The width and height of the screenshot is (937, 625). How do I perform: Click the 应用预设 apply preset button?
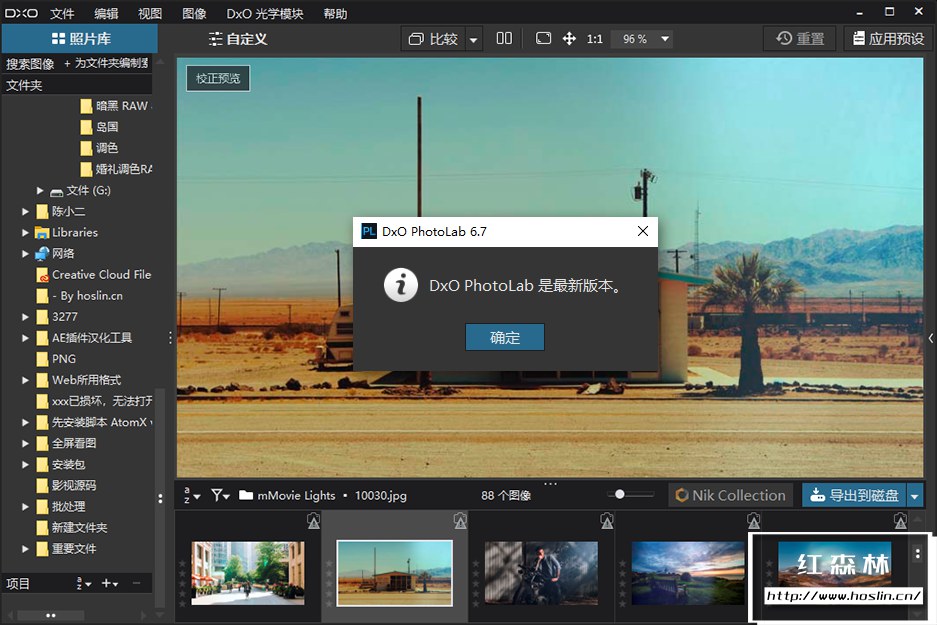886,39
